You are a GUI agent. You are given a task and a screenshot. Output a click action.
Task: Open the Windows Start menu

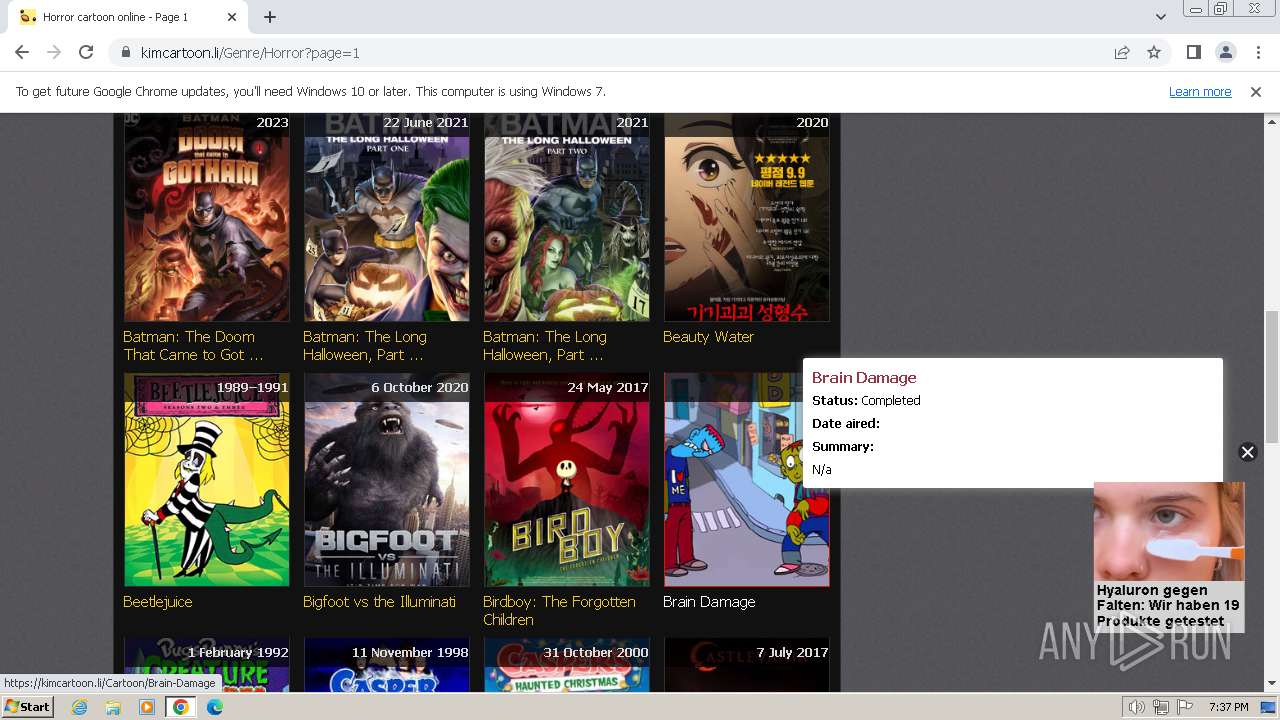pyautogui.click(x=27, y=706)
